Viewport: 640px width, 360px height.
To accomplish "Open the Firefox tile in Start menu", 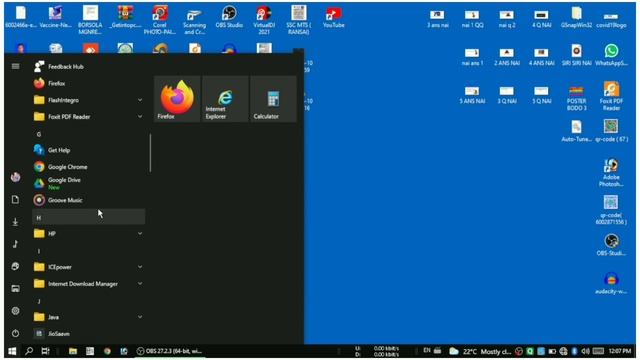I will (177, 99).
